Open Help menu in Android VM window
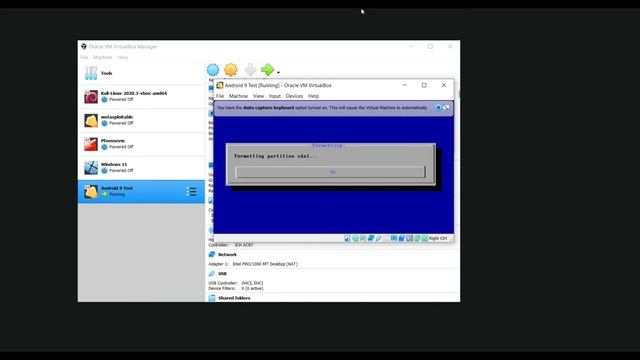The height and width of the screenshot is (360, 640). tap(313, 96)
